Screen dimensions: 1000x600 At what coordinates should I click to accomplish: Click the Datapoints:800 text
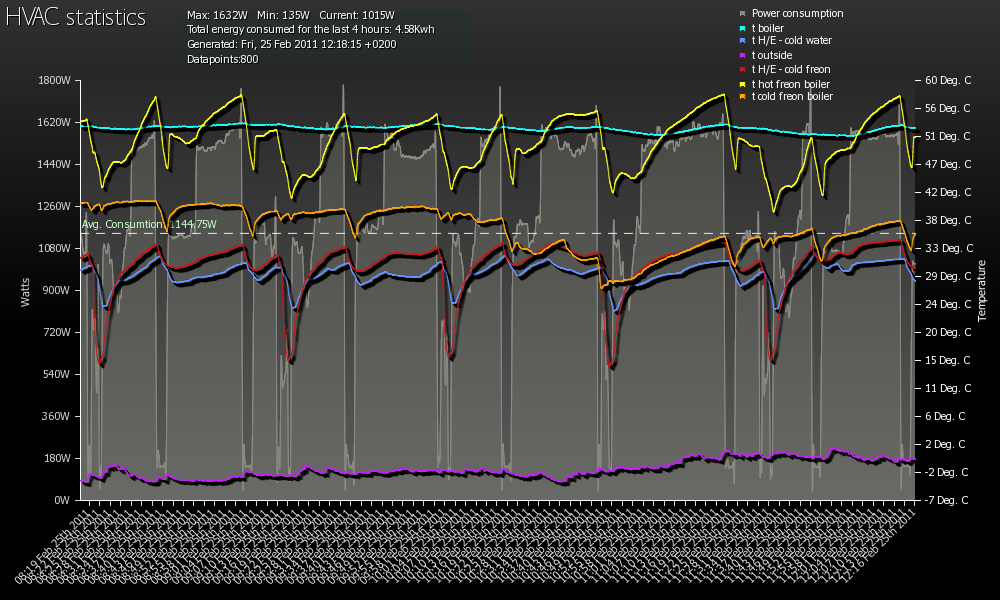[222, 60]
